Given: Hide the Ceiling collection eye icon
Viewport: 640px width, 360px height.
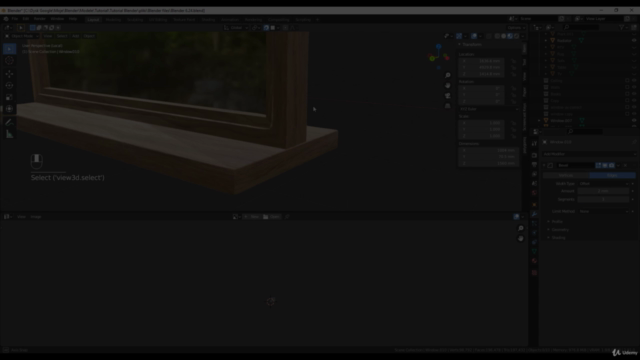Looking at the screenshot, I should pos(634,81).
